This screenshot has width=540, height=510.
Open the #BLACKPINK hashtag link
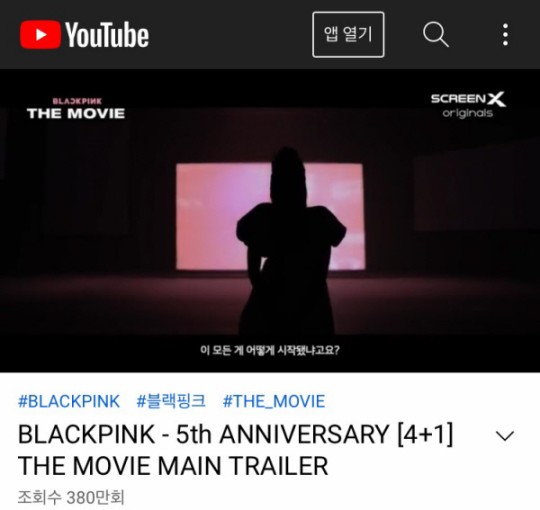[x=69, y=402]
